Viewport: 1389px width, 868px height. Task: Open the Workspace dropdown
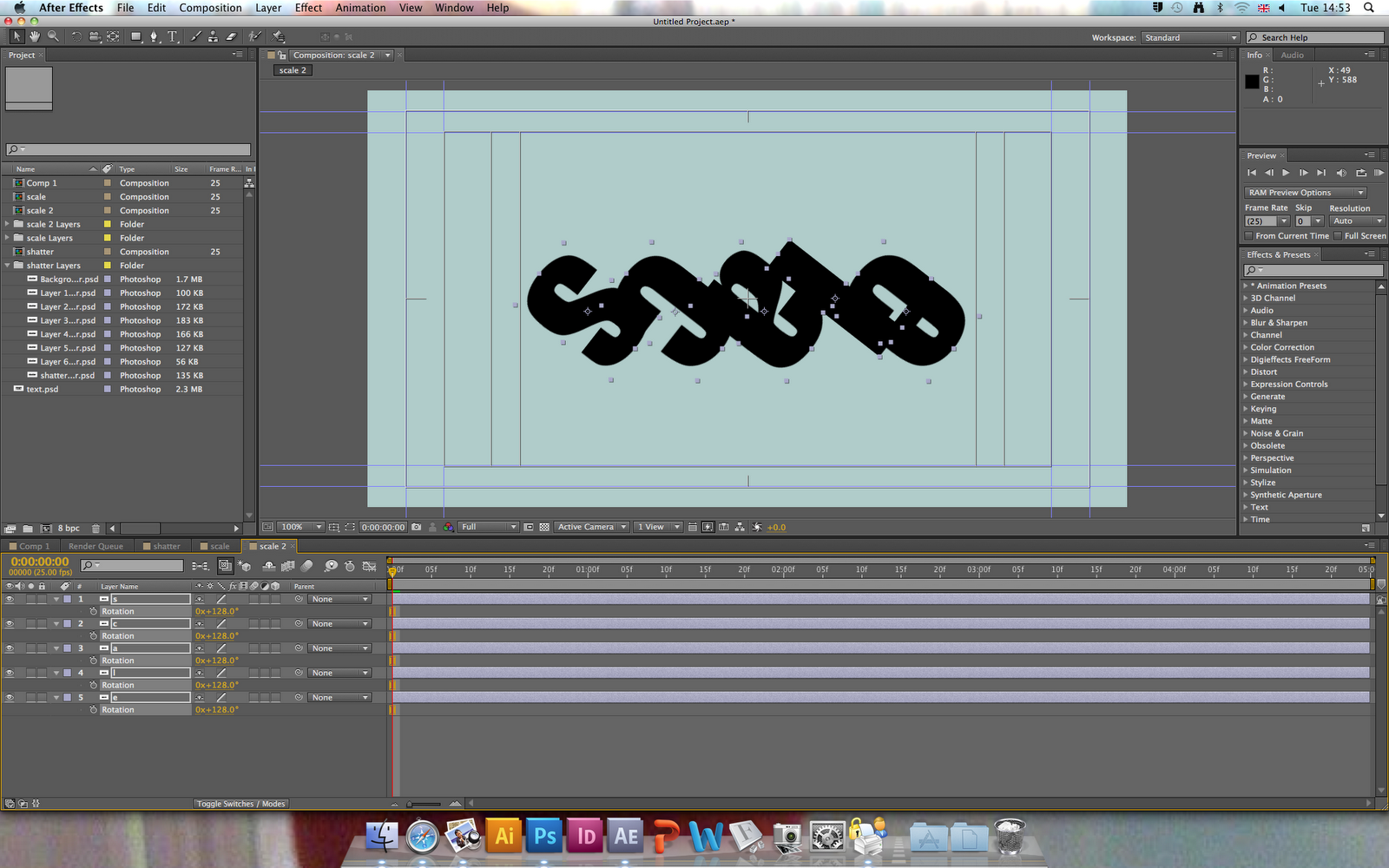pos(1190,37)
